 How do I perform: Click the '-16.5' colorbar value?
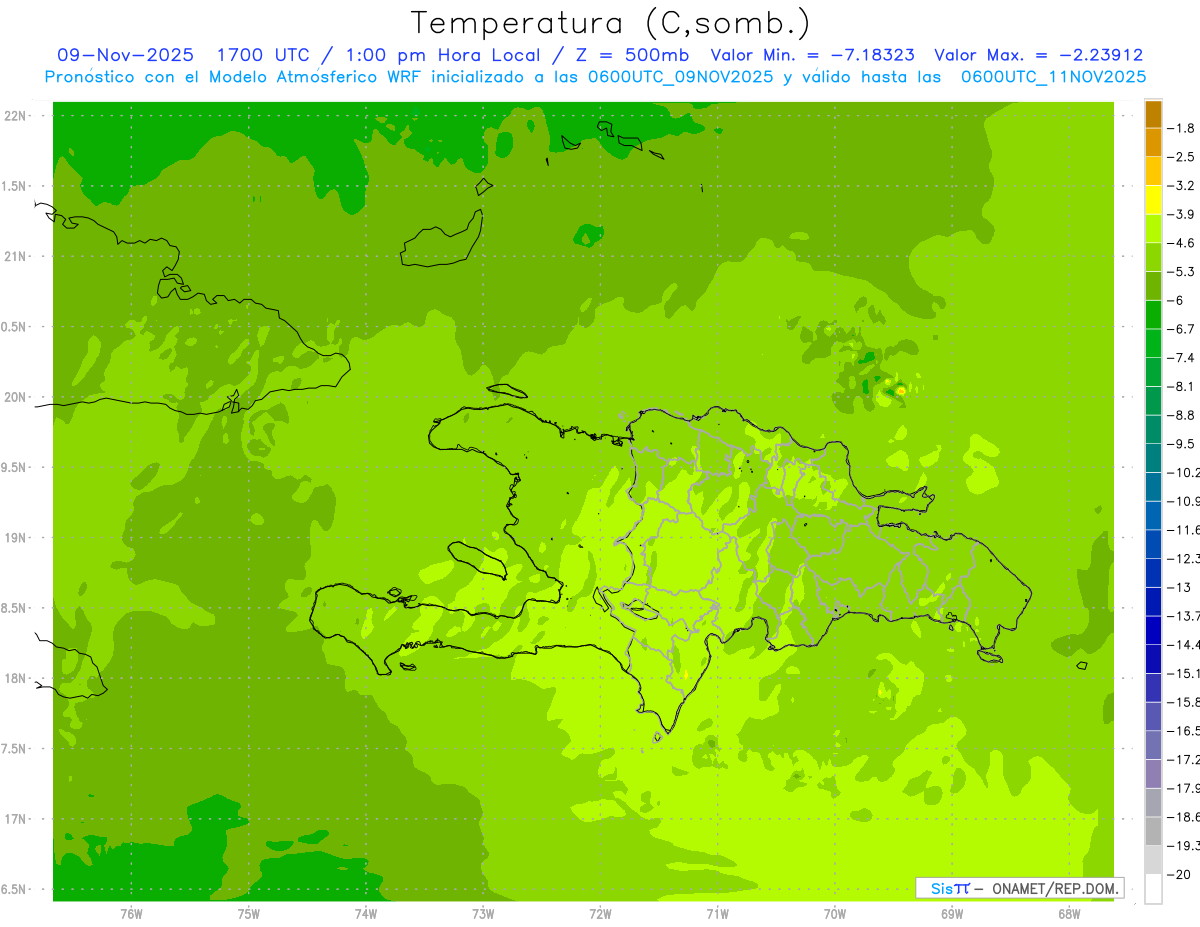click(1184, 731)
